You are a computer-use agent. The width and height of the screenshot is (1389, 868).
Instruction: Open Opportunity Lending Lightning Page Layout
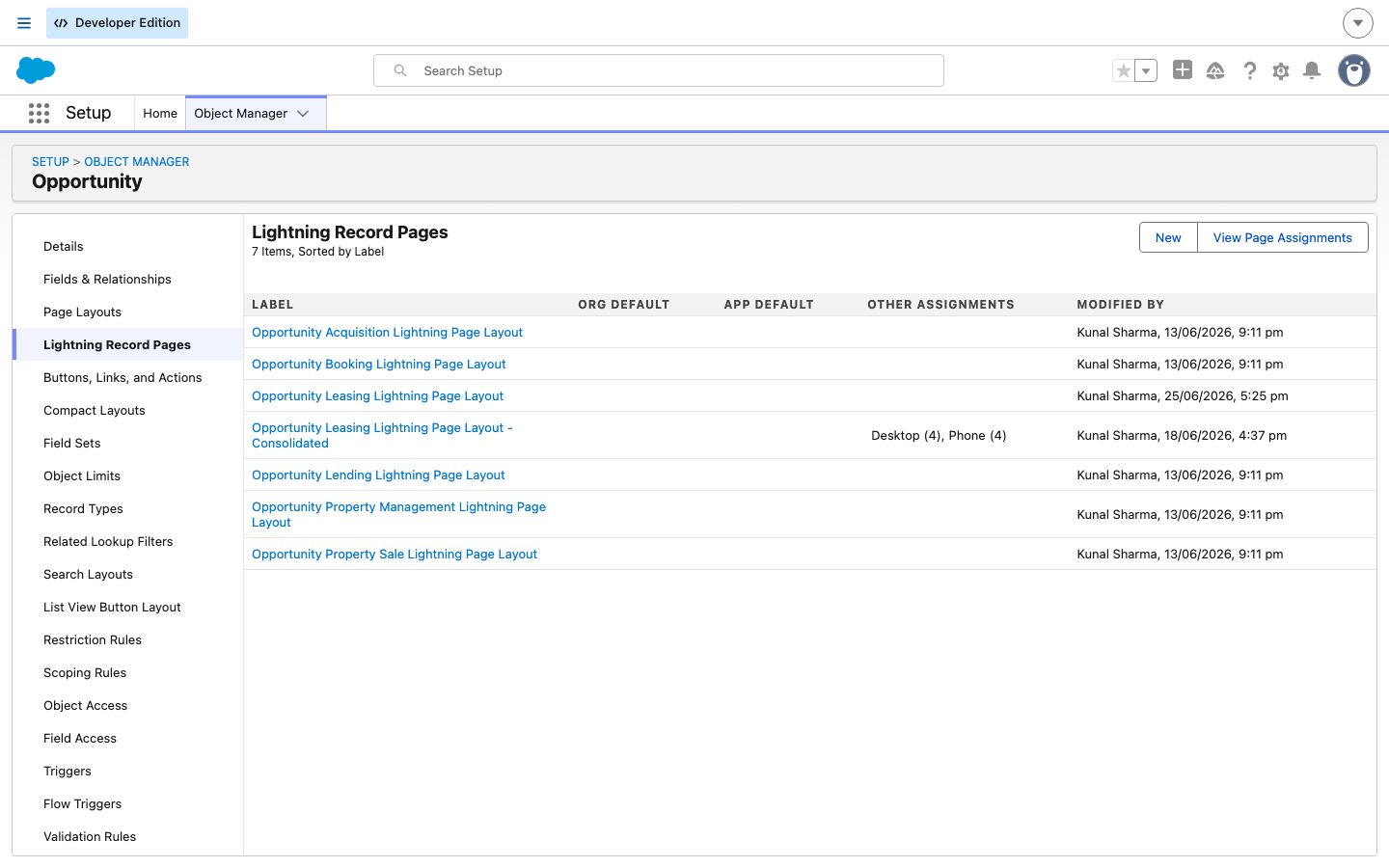[x=379, y=475]
